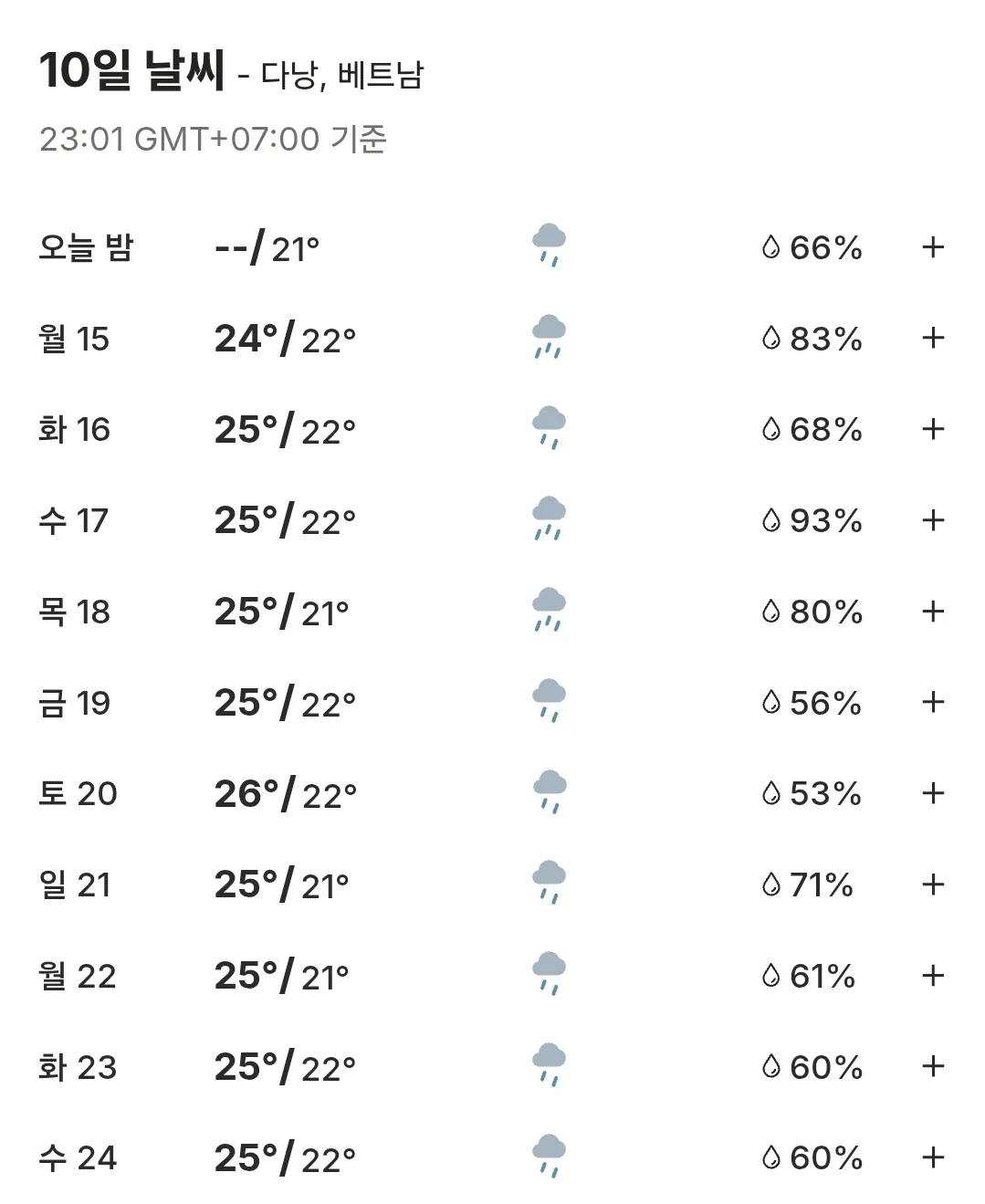The width and height of the screenshot is (985, 1204).
Task: Click the rain cloud icon for 금 19
Action: pos(549,700)
